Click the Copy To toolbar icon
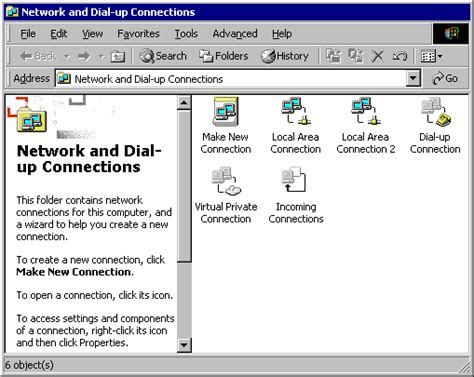The height and width of the screenshot is (377, 474). tap(356, 56)
